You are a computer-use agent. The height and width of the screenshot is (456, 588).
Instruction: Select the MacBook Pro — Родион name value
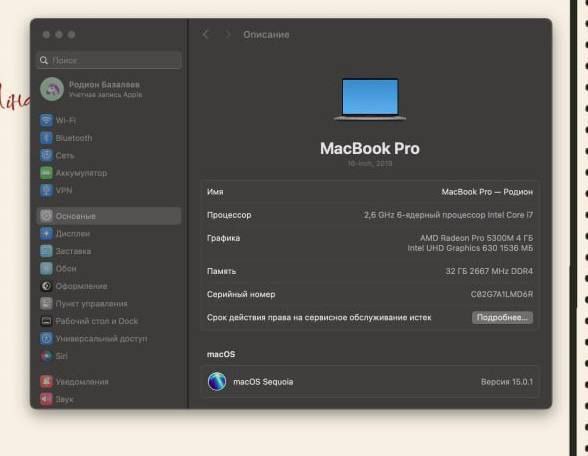point(487,192)
